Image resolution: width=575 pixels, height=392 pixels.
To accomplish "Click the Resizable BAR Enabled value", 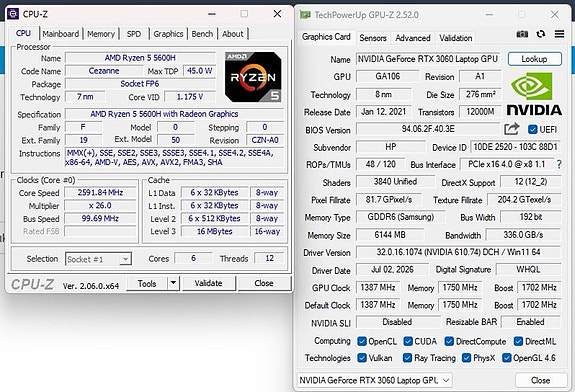I will pyautogui.click(x=531, y=322).
